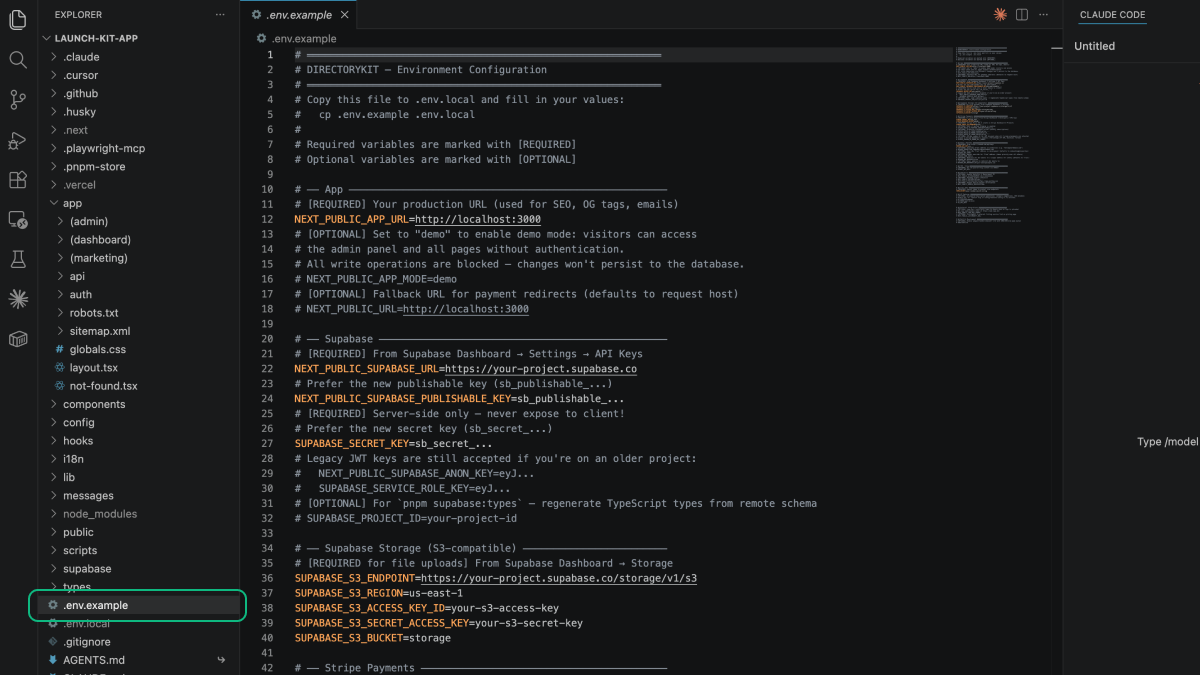The width and height of the screenshot is (1200, 675).
Task: Collapse the app folder
Action: [x=54, y=203]
